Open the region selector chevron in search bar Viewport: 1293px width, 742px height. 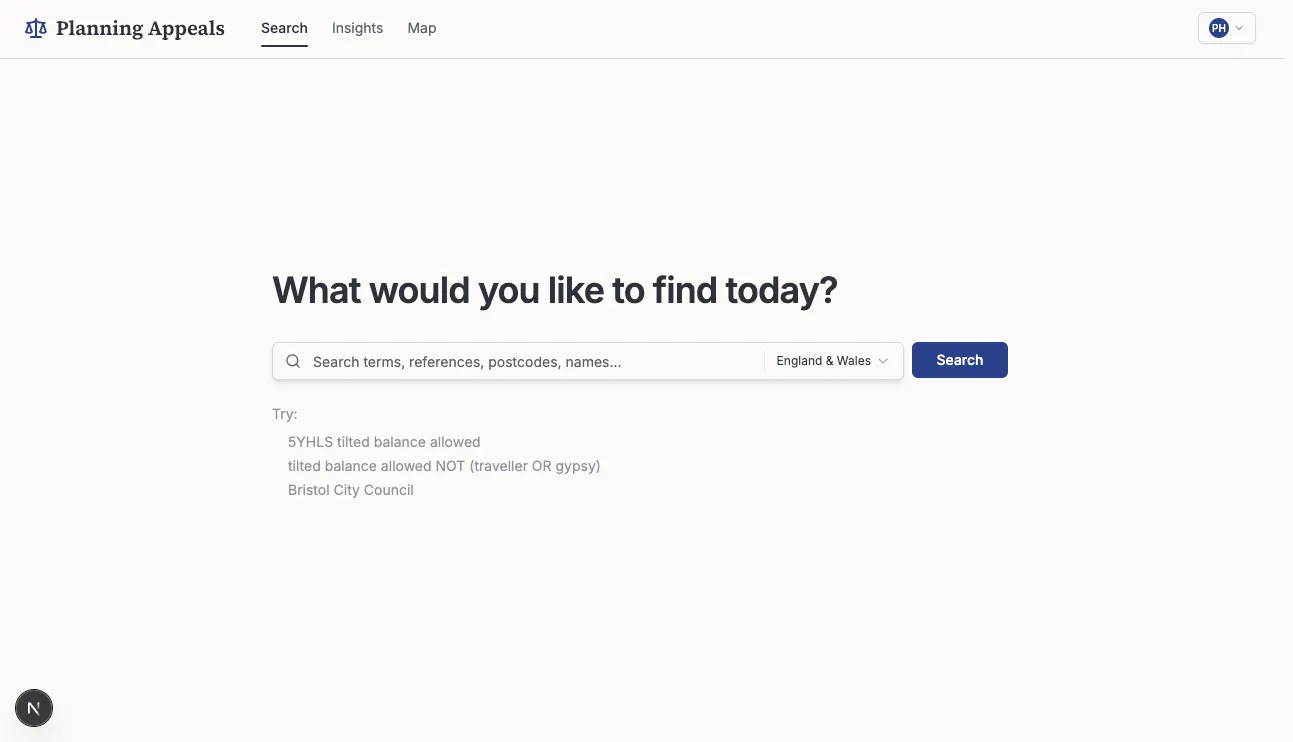point(883,361)
